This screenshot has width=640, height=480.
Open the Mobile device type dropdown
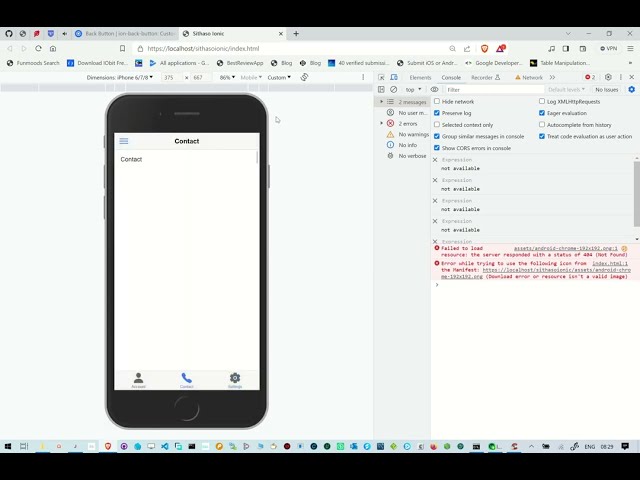pos(251,77)
